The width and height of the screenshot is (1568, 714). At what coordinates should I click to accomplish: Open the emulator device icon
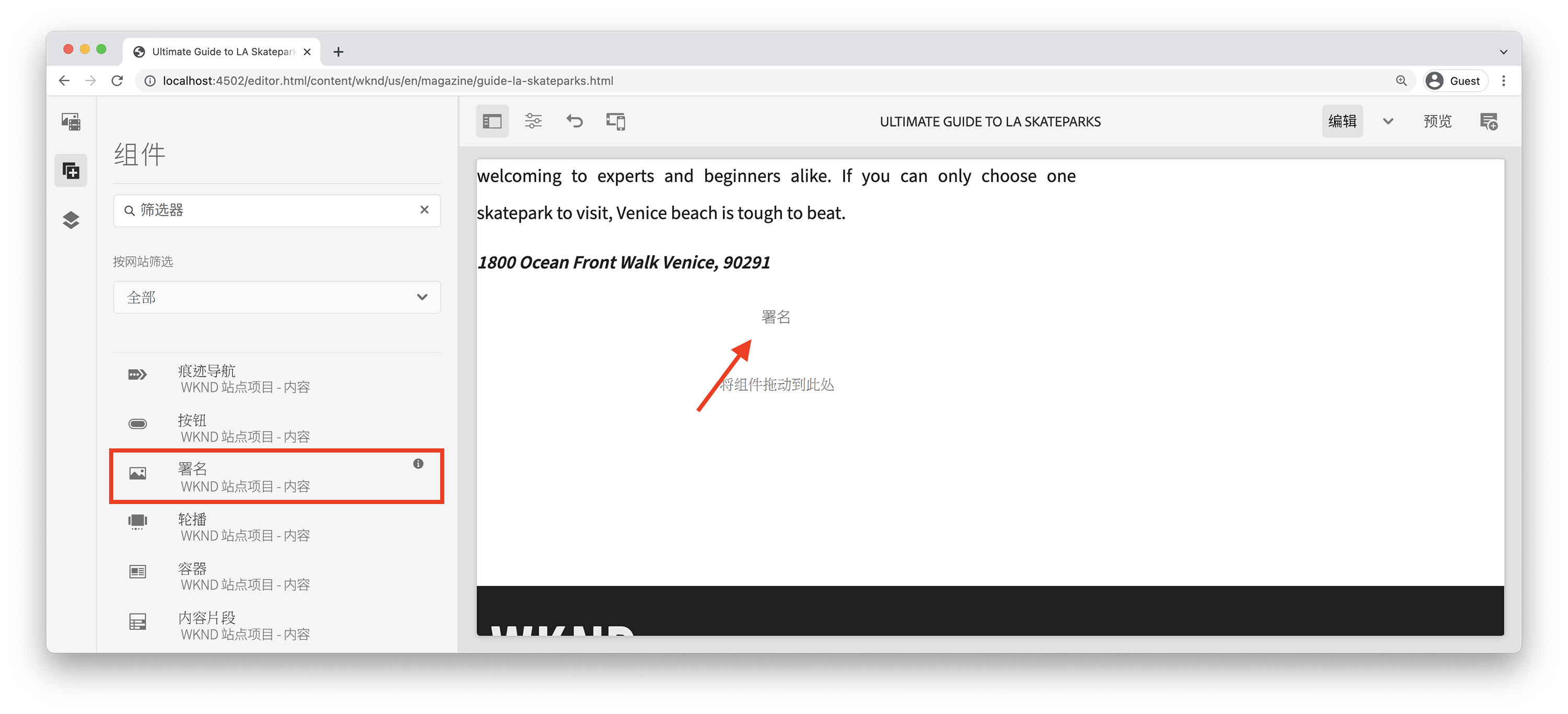[x=615, y=121]
